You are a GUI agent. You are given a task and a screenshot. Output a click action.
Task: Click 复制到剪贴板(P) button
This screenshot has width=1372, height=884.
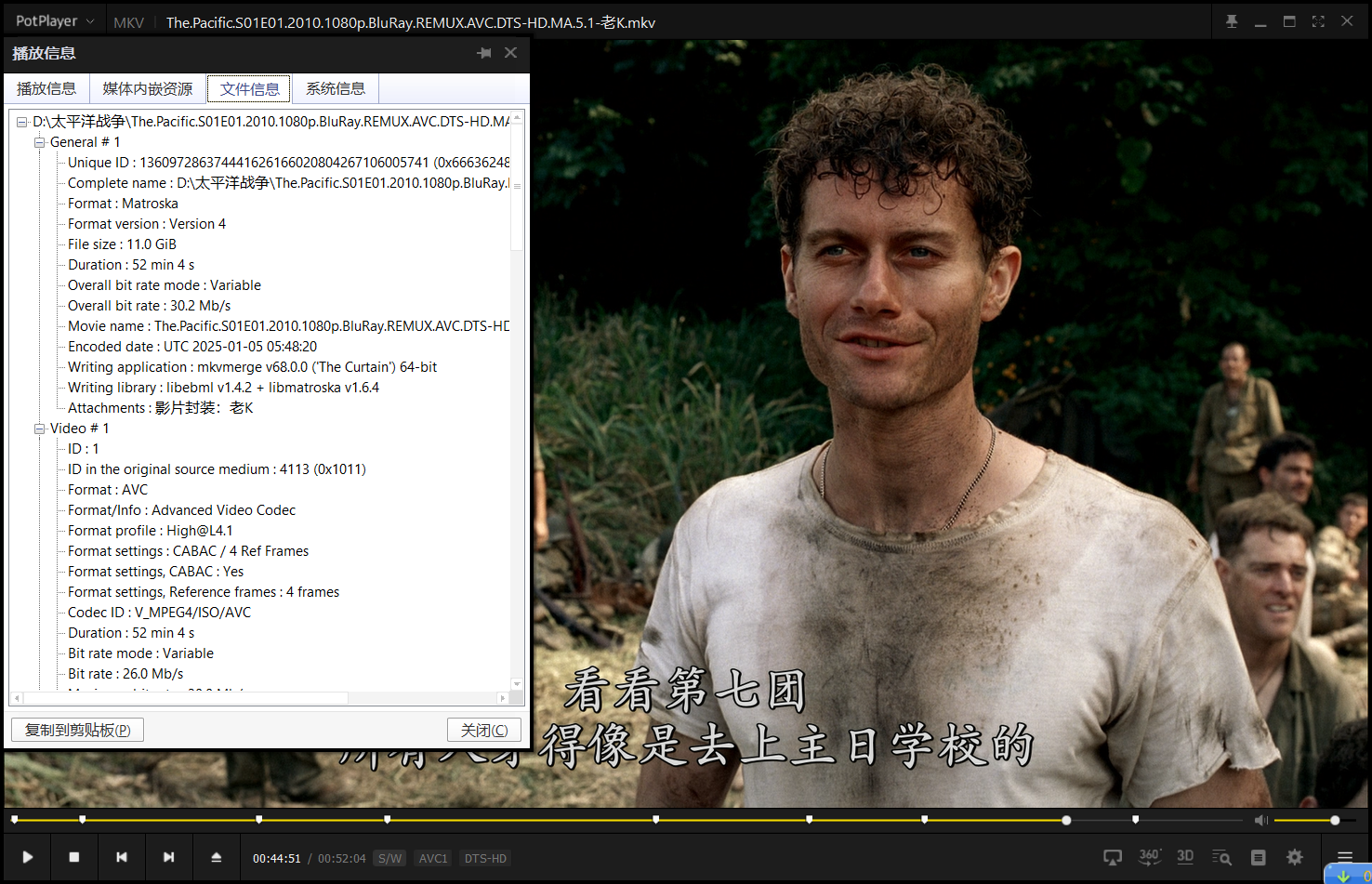coord(77,730)
